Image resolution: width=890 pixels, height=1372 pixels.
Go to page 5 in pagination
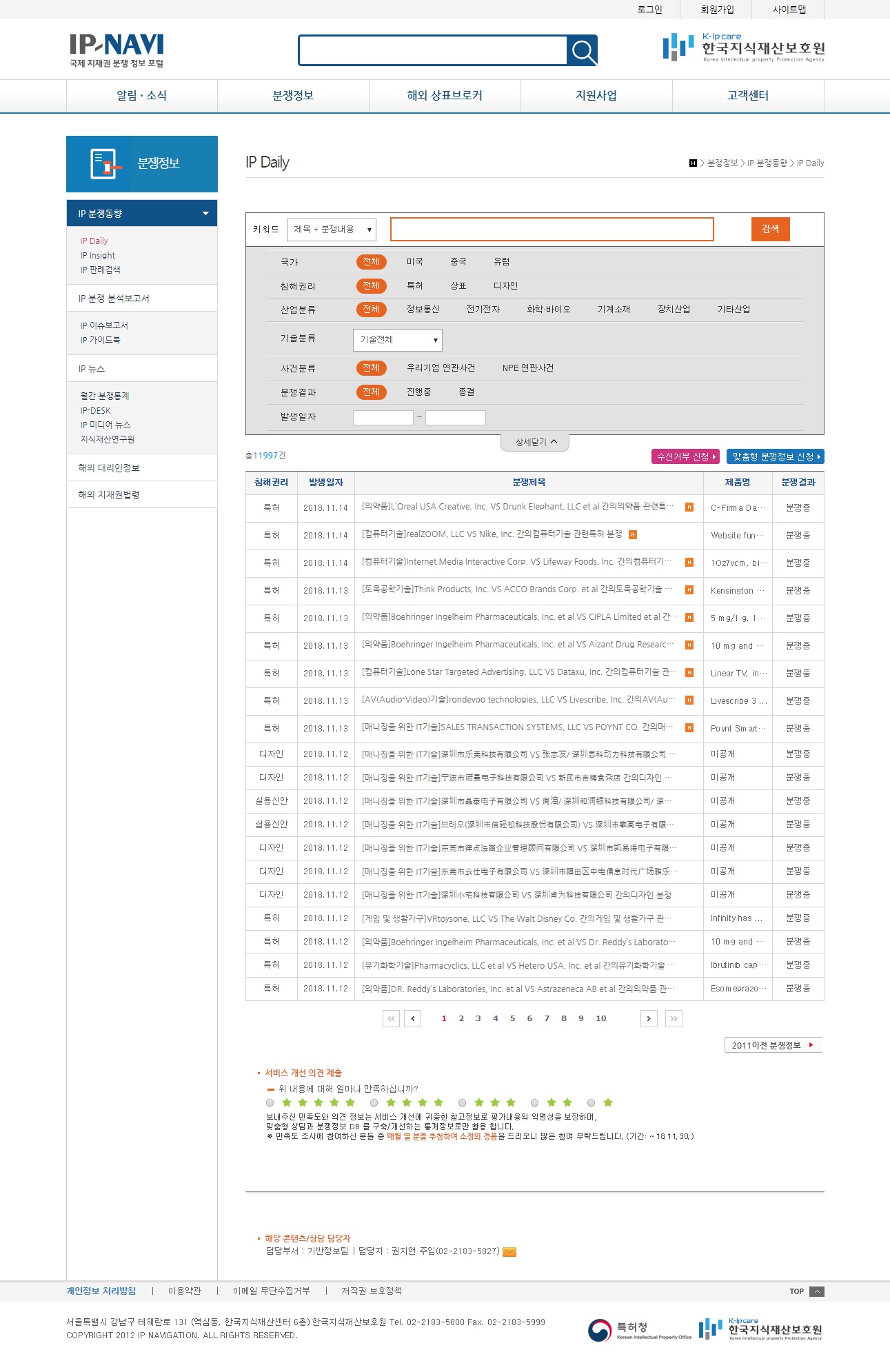pos(512,1018)
